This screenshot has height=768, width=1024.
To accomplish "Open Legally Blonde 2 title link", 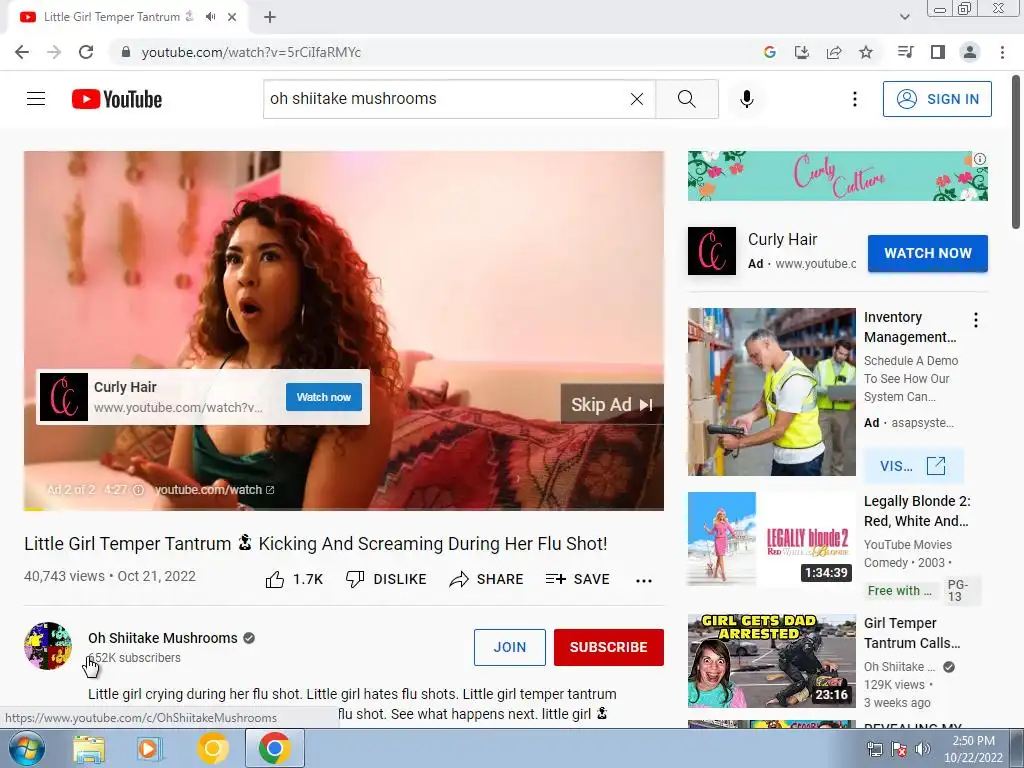I will pyautogui.click(x=917, y=511).
